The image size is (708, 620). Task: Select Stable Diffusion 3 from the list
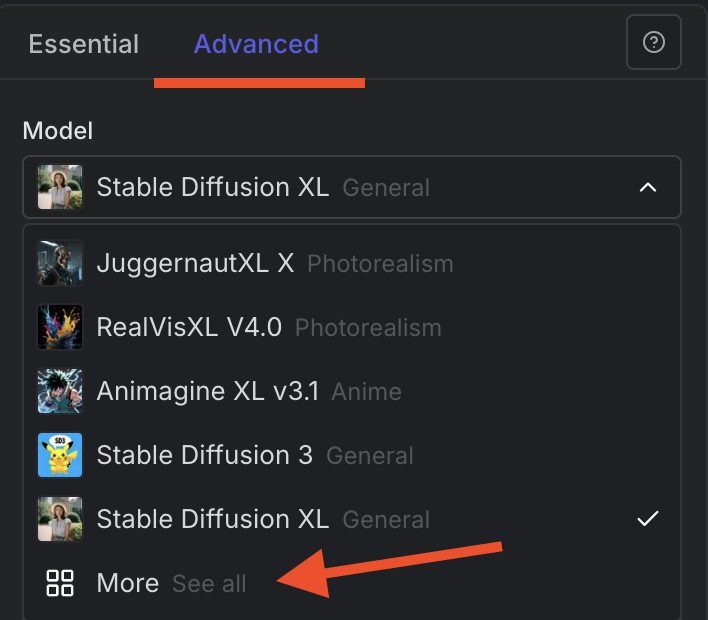pos(204,455)
